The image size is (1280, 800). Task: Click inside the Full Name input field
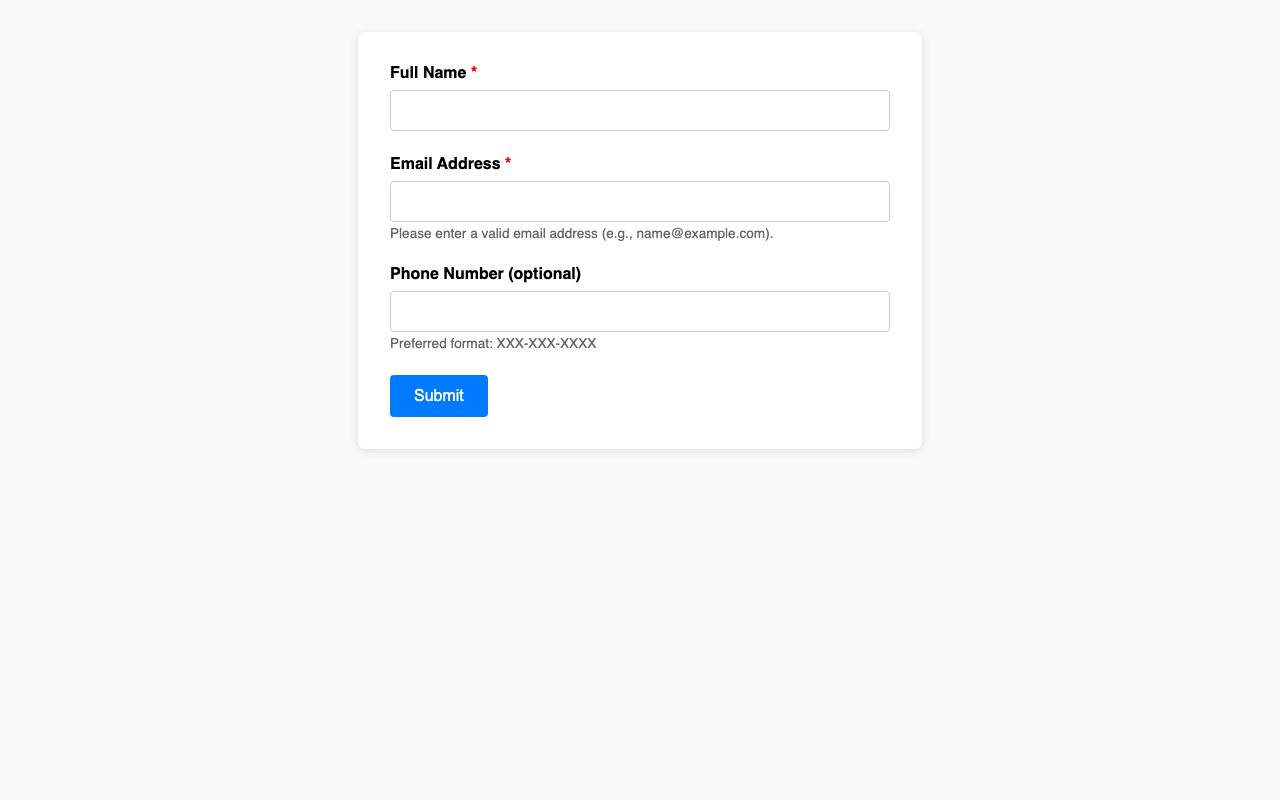pyautogui.click(x=640, y=110)
